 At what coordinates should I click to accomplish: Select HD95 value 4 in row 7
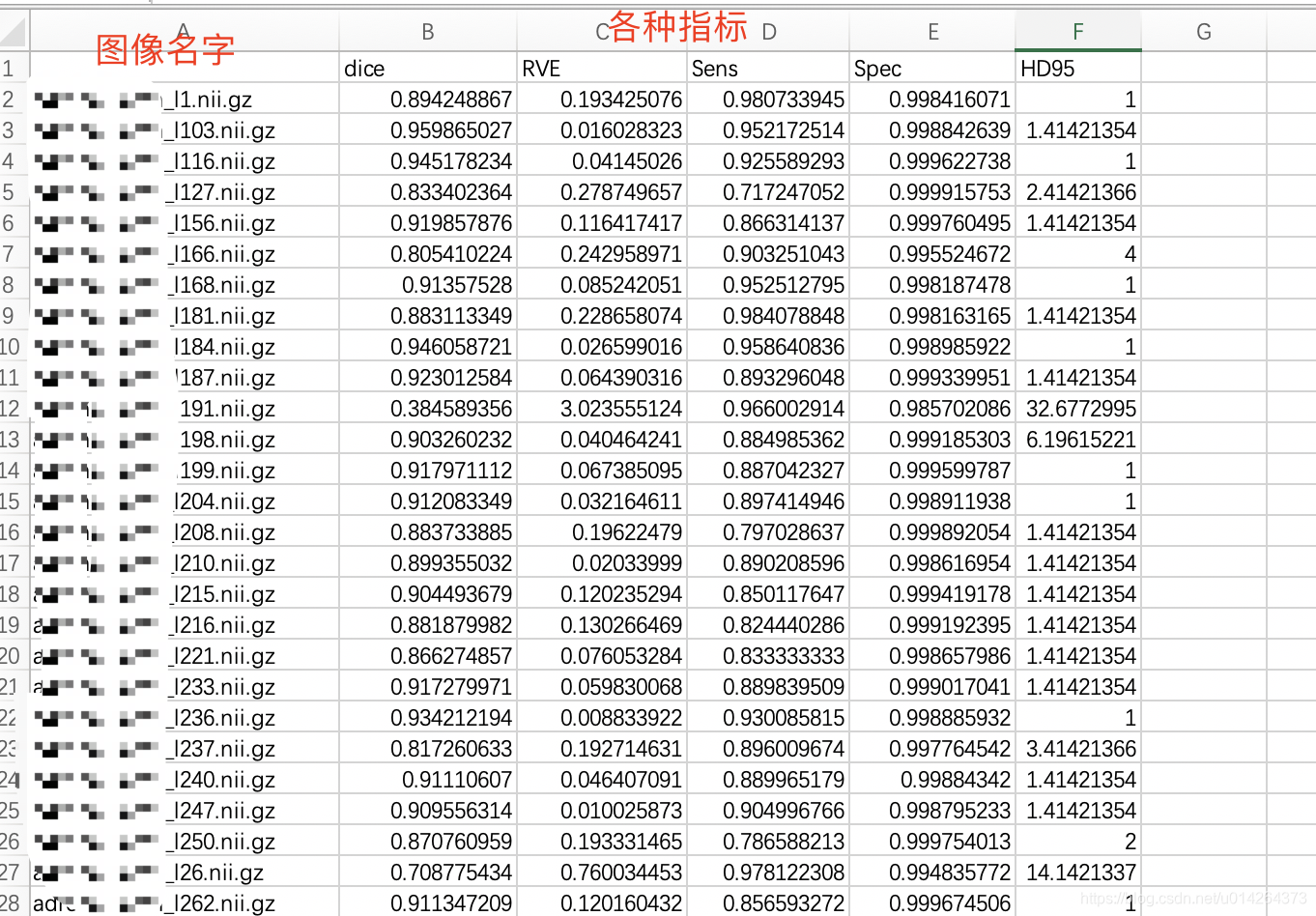pos(1078,254)
